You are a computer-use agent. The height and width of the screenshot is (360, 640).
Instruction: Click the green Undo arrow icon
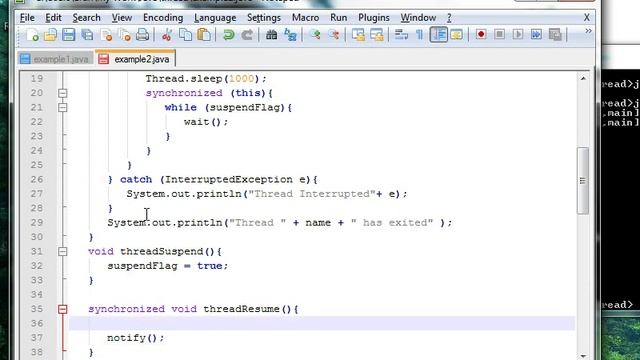point(229,35)
